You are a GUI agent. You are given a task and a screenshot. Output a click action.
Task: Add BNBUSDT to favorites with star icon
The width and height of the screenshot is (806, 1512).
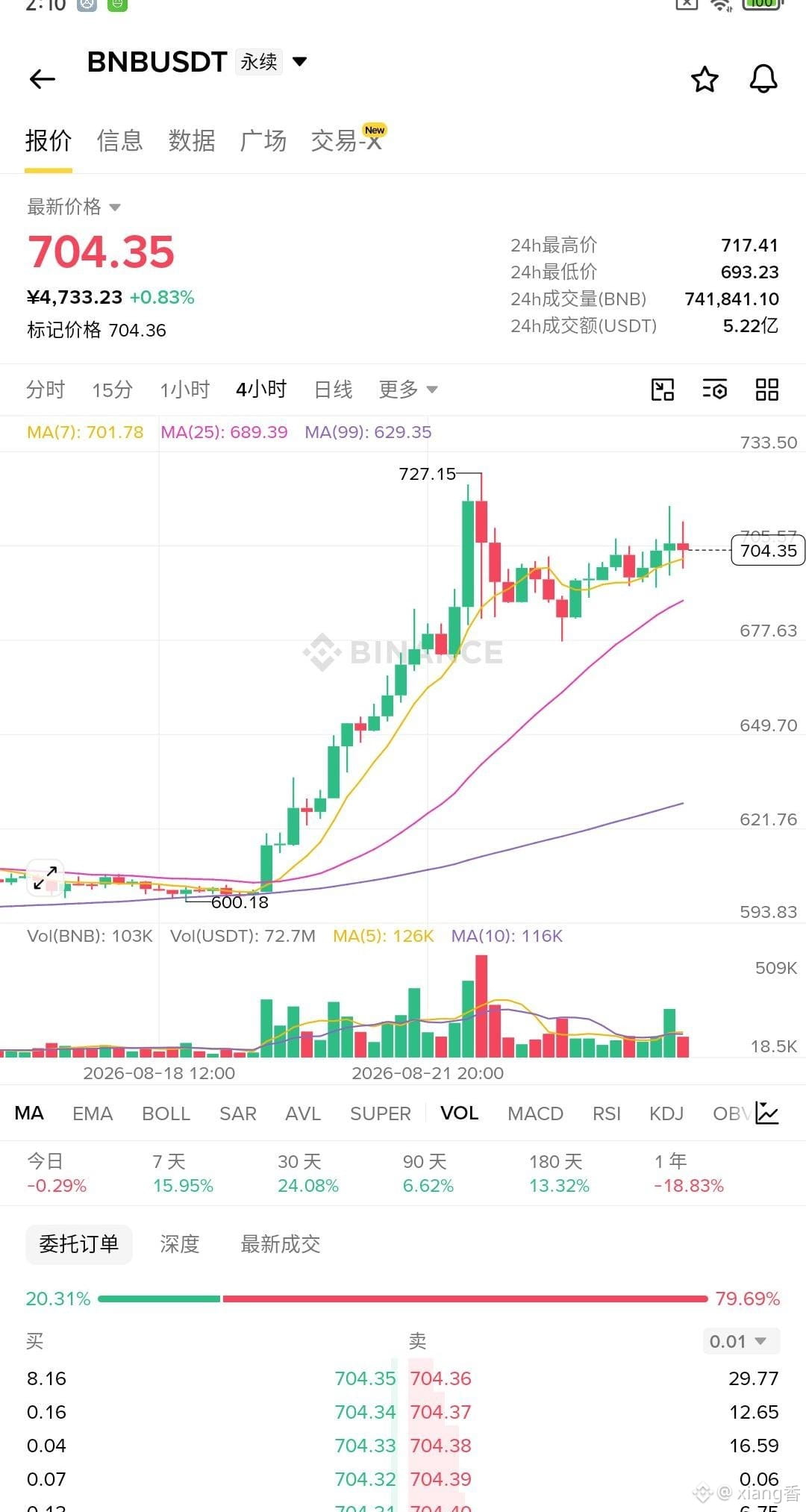705,79
